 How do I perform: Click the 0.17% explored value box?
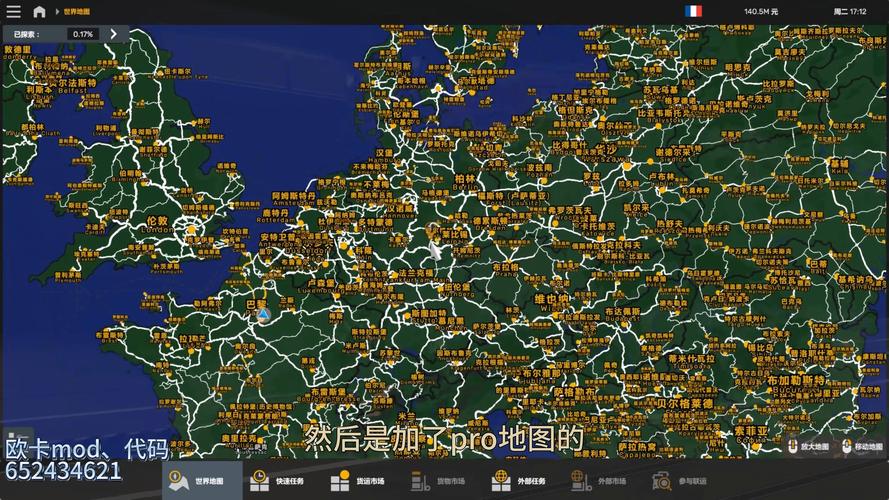click(83, 34)
